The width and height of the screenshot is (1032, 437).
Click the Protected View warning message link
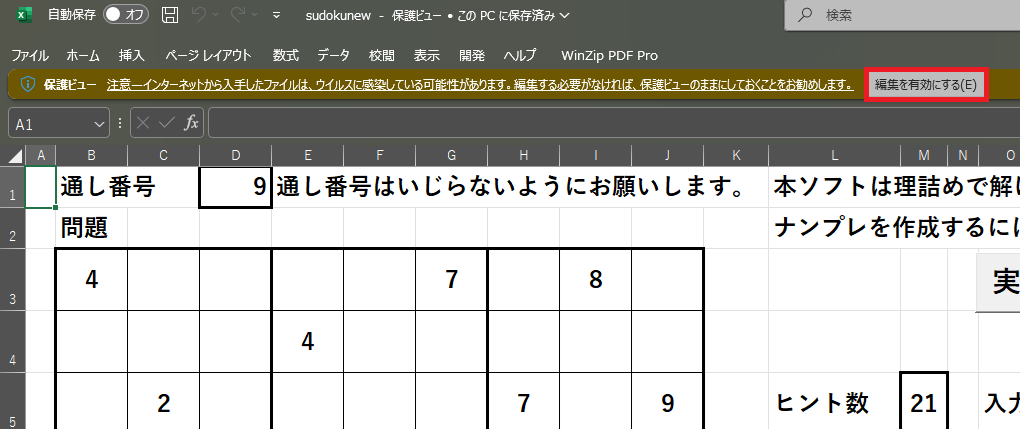479,85
